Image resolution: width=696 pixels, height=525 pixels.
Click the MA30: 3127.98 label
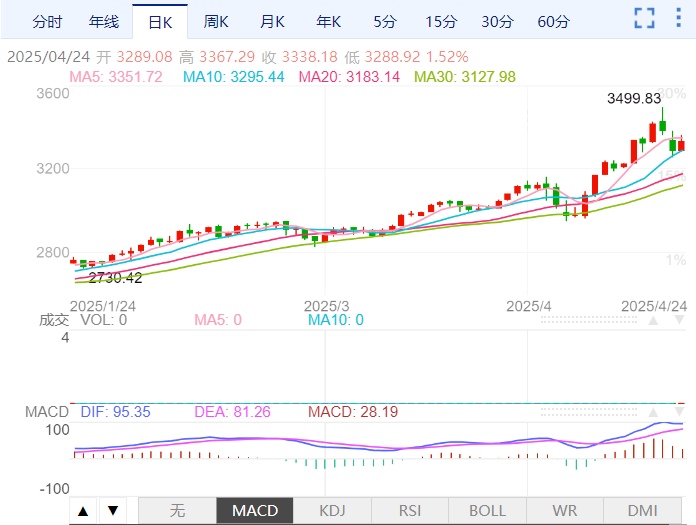point(465,77)
